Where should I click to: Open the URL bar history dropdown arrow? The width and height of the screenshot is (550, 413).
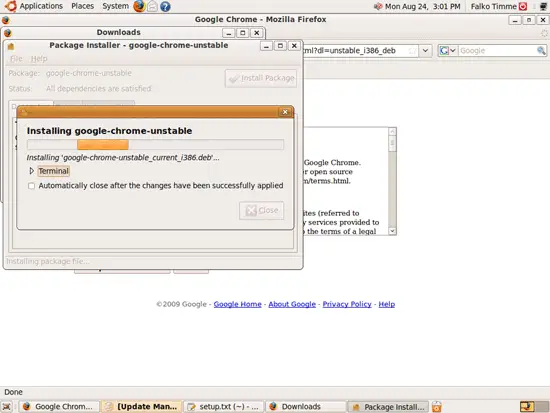(x=425, y=51)
